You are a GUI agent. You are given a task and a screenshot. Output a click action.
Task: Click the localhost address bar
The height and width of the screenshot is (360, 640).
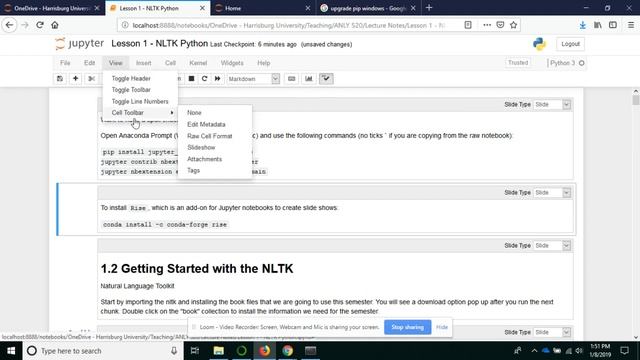[x=288, y=25]
